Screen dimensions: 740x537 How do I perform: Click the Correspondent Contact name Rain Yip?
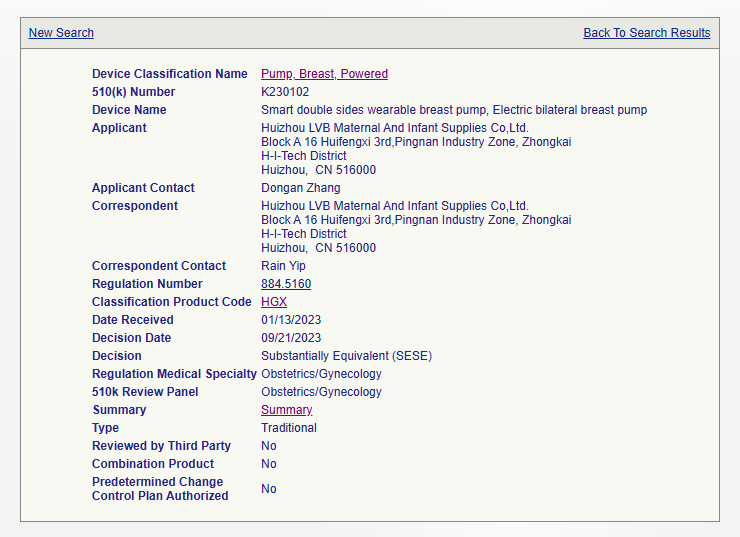[x=282, y=266]
